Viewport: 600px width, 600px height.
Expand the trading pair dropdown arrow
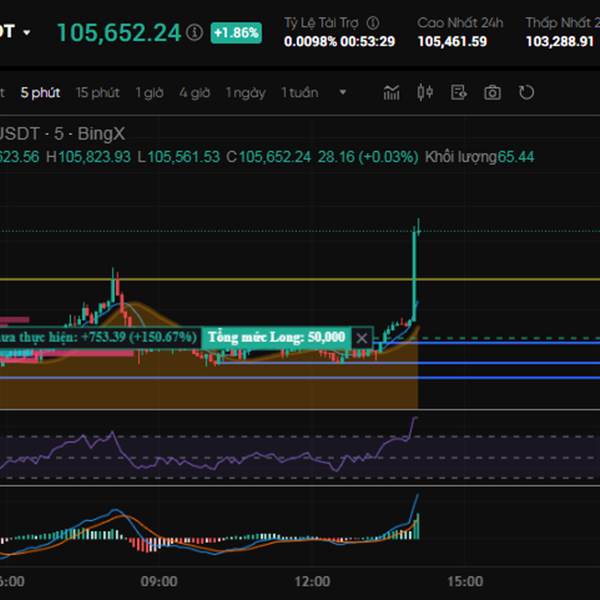(x=27, y=32)
